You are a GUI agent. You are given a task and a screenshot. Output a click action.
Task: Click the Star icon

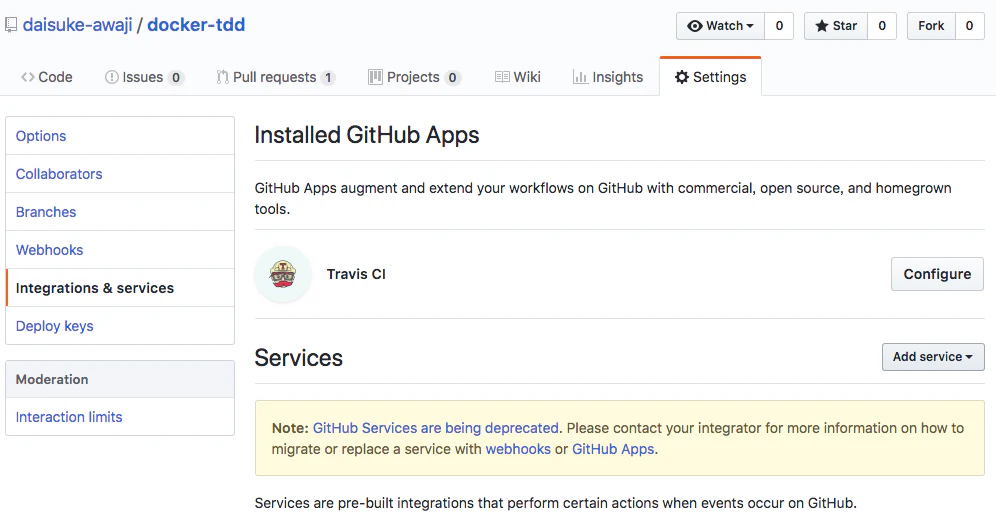click(x=822, y=26)
